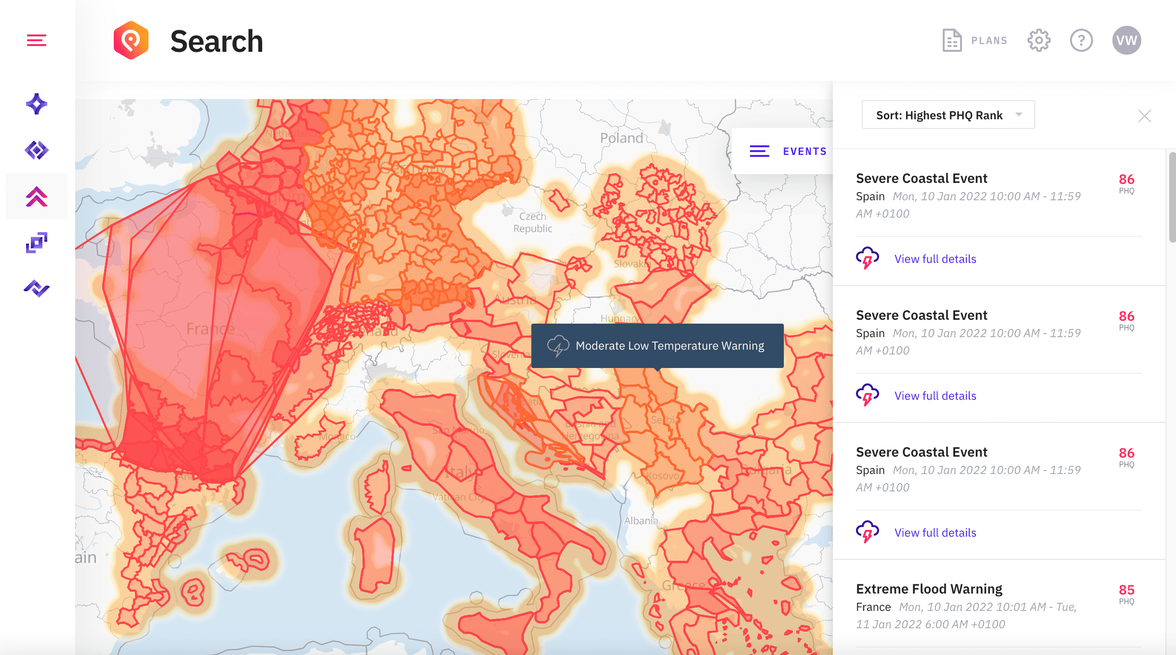
Task: Click the PHQ lightning icon beside first Severe Coastal Event
Action: click(x=867, y=258)
